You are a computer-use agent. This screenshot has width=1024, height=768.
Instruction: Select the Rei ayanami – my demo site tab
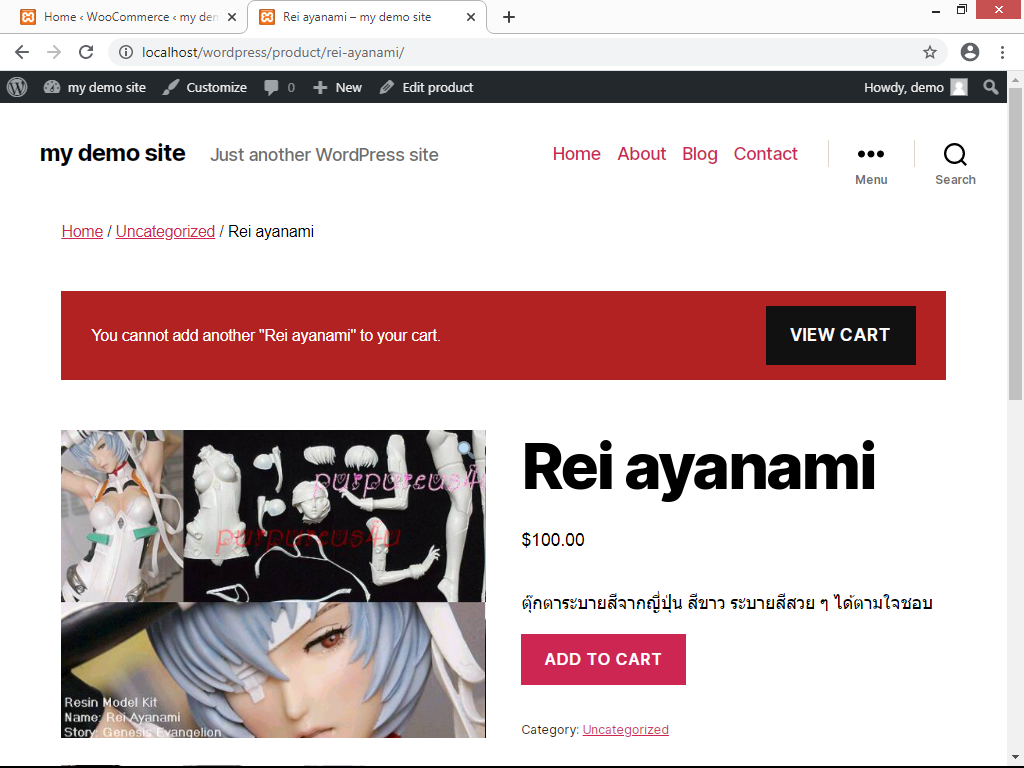366,18
